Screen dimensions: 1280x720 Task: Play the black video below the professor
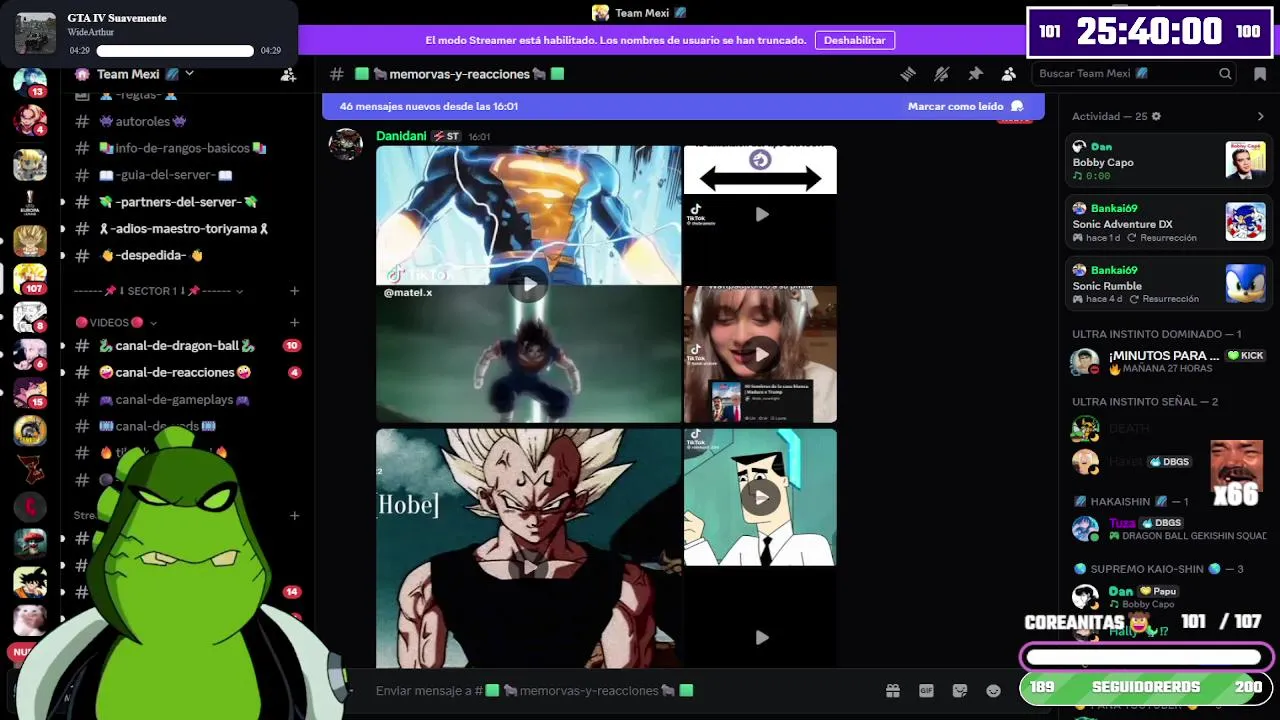pos(761,637)
